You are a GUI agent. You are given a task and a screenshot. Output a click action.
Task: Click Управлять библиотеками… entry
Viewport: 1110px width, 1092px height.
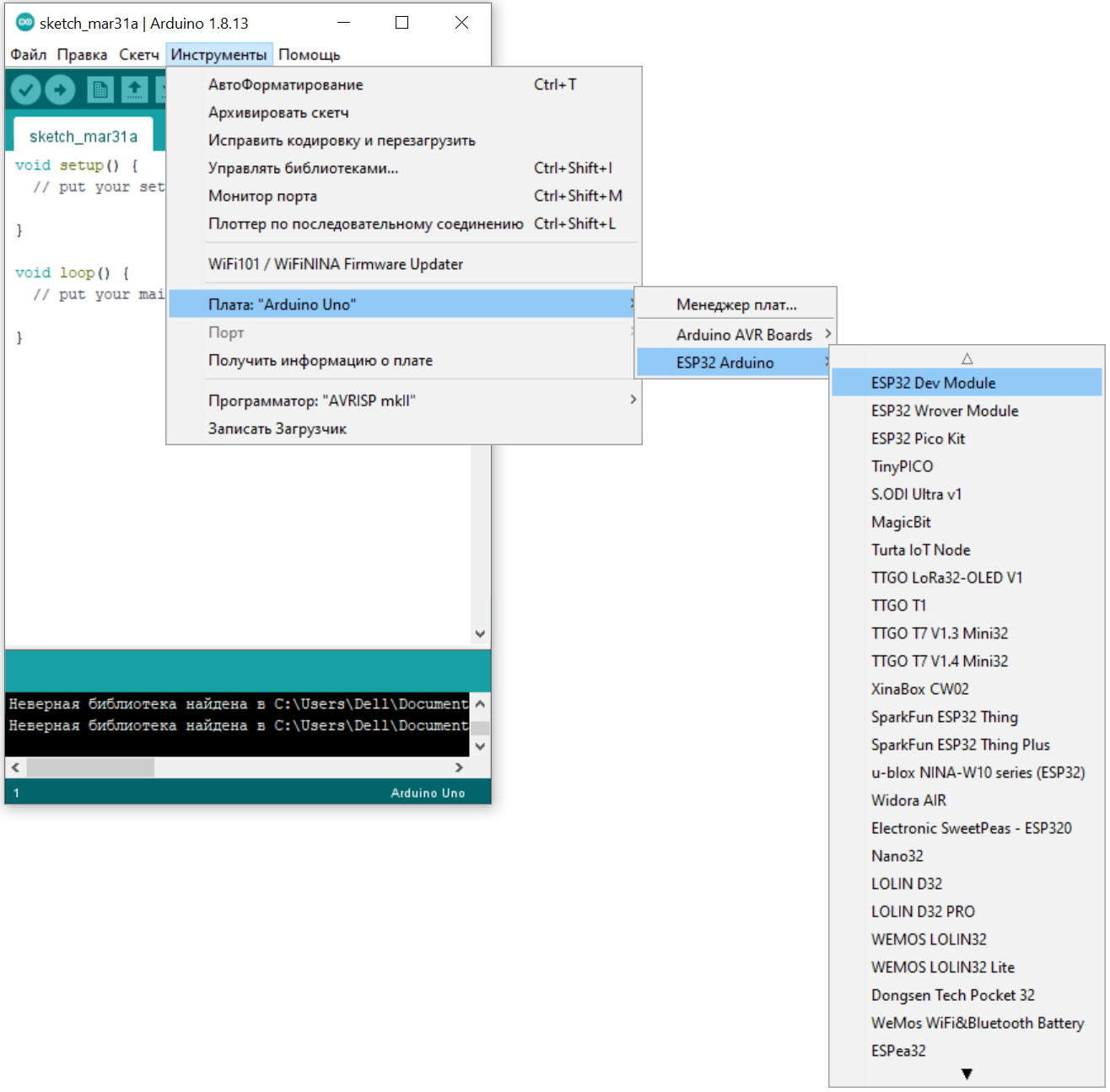click(303, 168)
